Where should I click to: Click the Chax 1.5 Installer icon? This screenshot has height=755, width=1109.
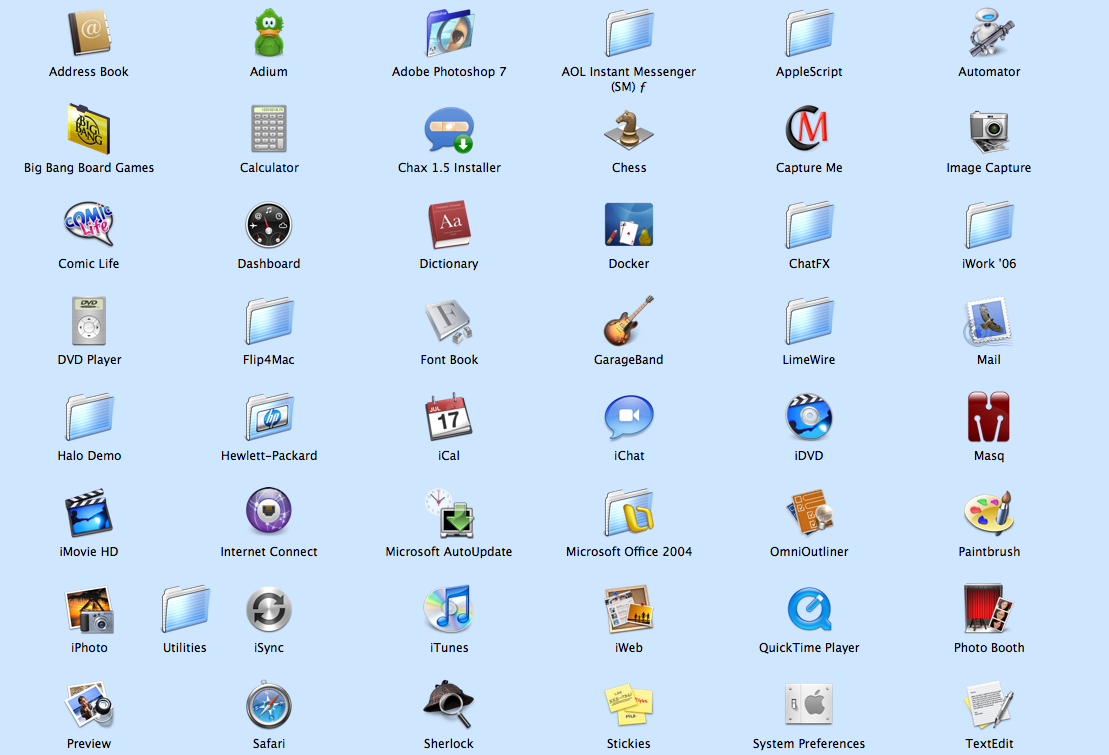449,130
